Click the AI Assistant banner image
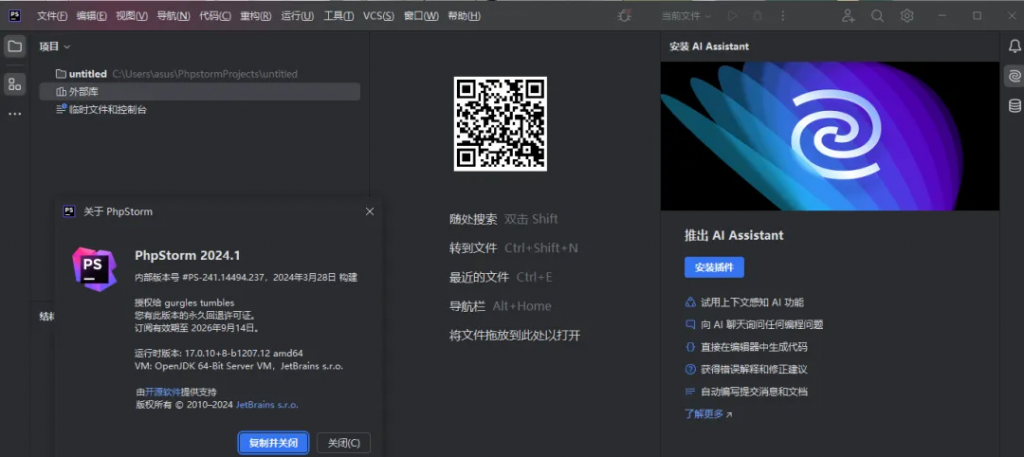The image size is (1024, 457). click(830, 136)
